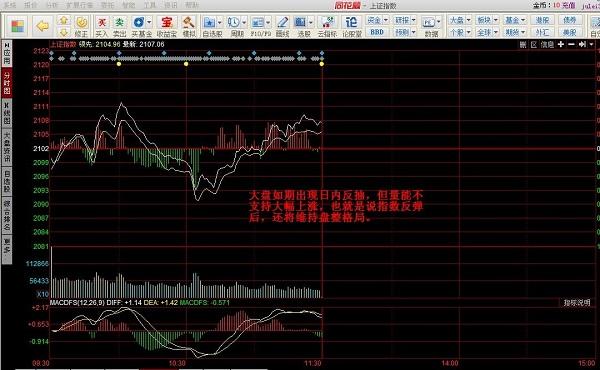
Task: Open the 卖出 sell icon
Action: (120, 26)
